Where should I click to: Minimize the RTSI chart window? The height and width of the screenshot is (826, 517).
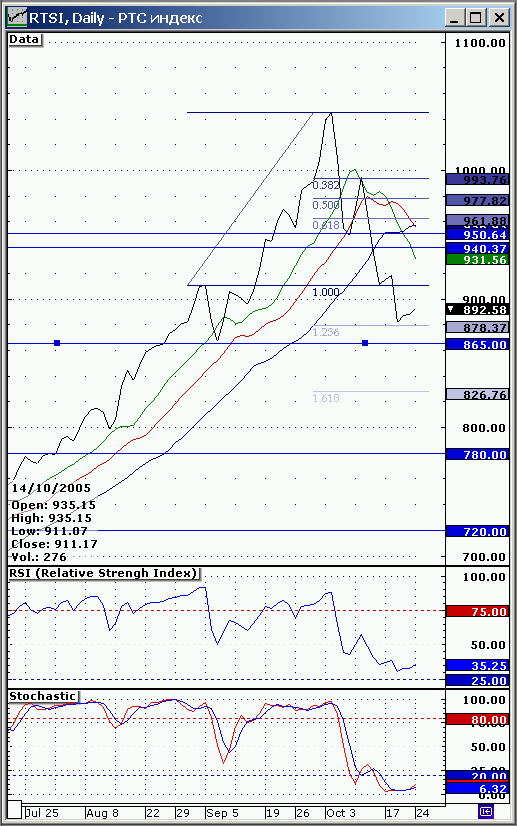(454, 17)
